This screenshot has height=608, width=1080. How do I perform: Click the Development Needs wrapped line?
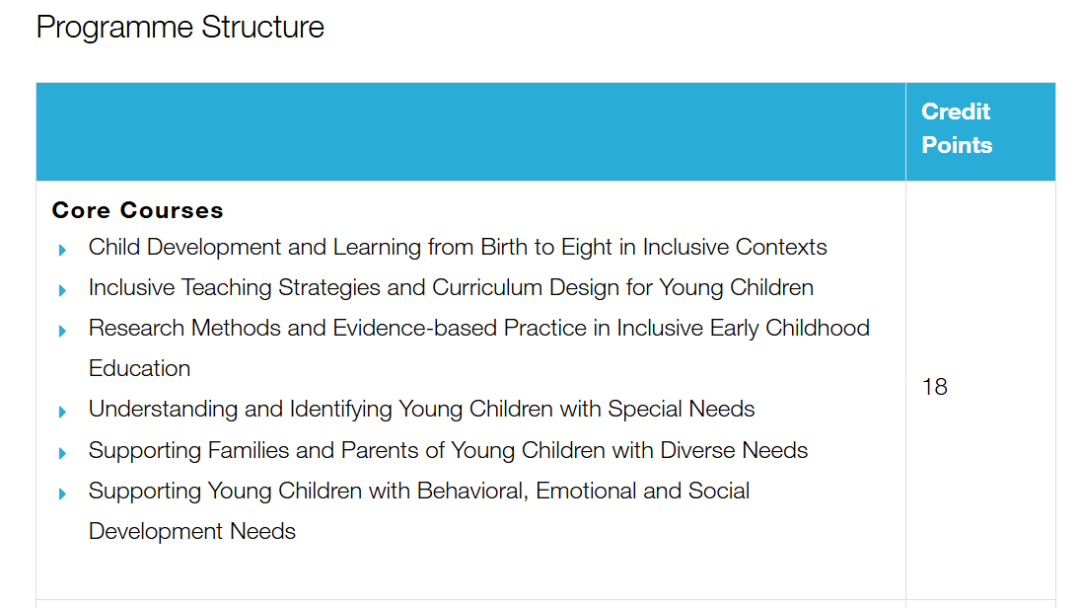[x=192, y=531]
